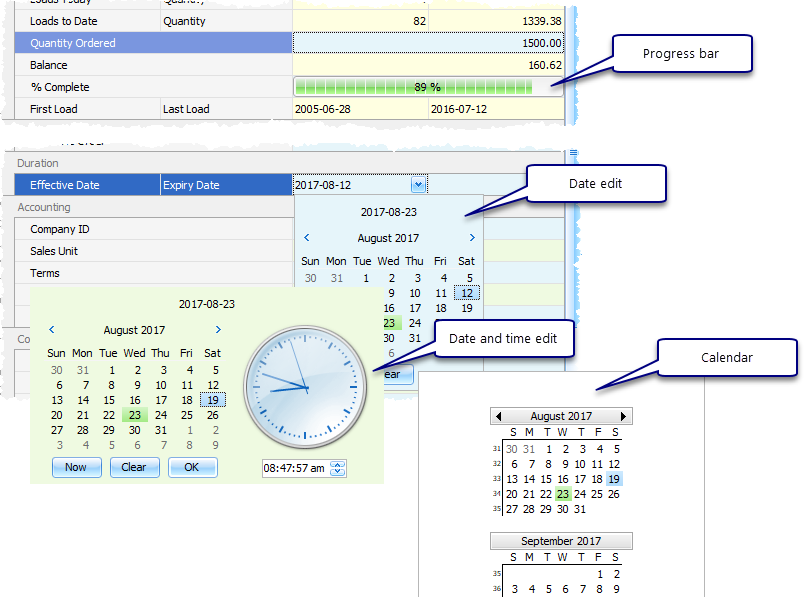Click the September 2017 month header
The image size is (804, 597).
561,541
